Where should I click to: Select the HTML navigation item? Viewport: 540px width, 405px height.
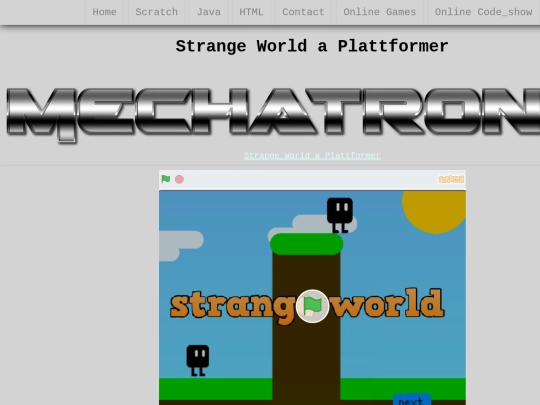(251, 12)
